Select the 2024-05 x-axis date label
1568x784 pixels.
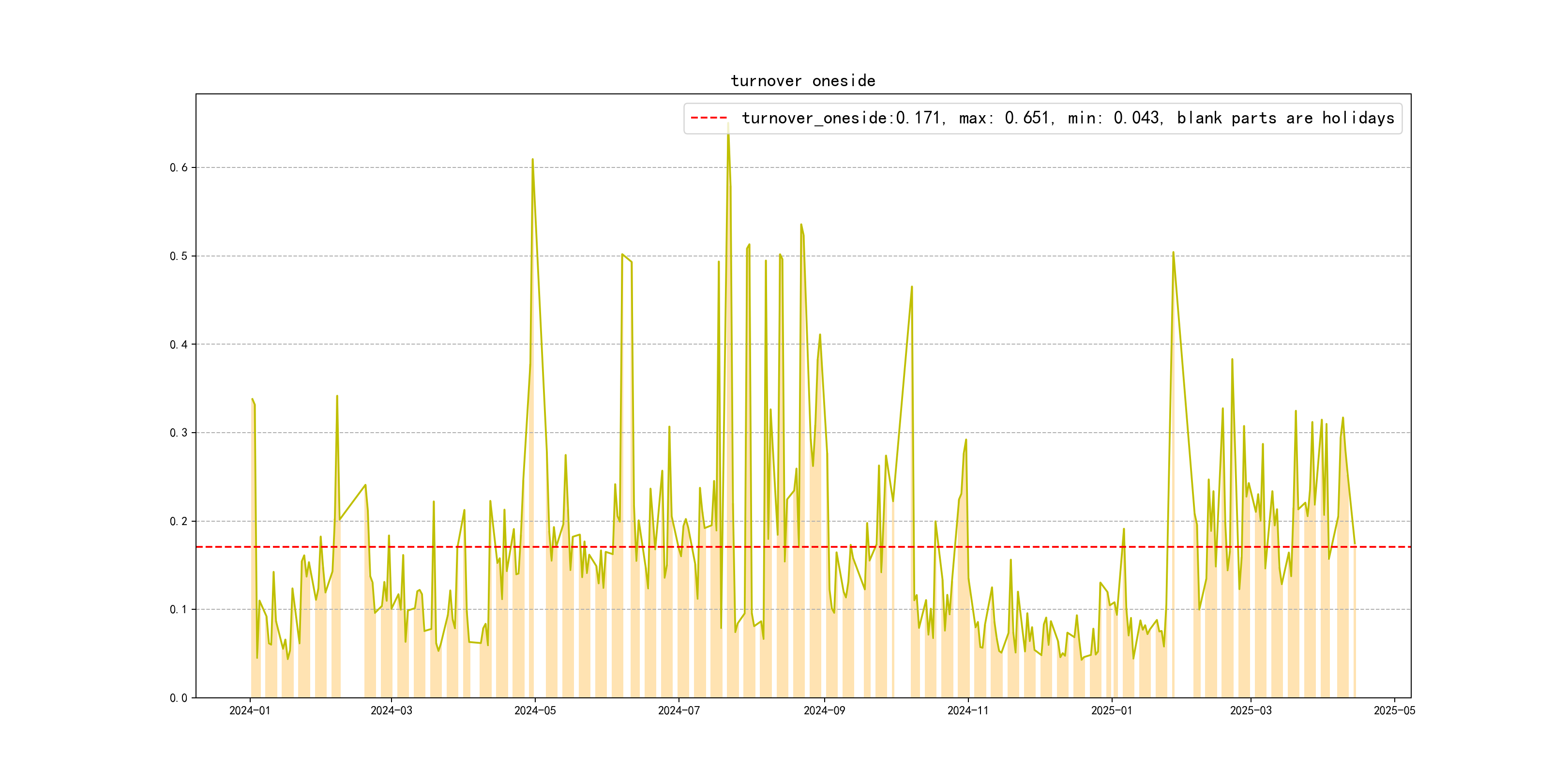point(535,710)
